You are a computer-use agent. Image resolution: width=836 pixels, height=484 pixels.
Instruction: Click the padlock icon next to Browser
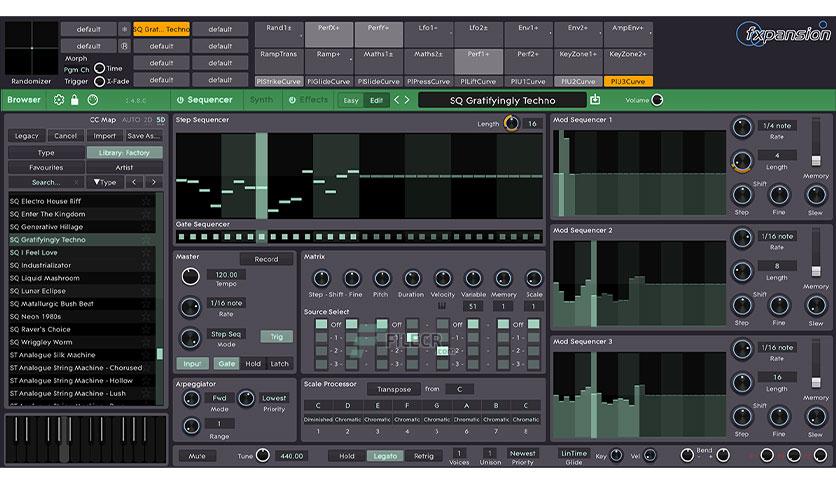pos(75,100)
